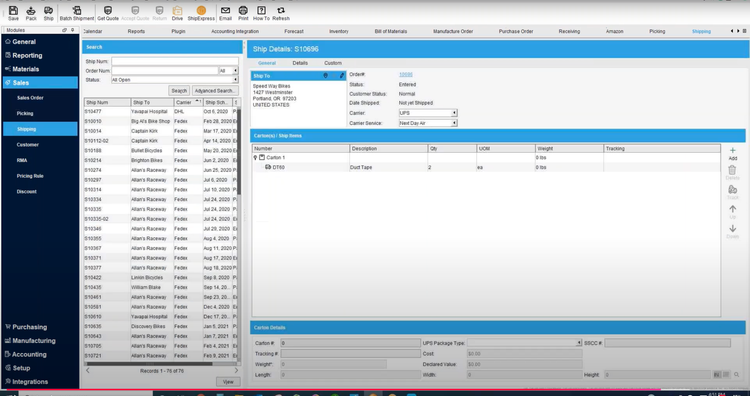Viewport: 750px width, 396px height.
Task: Open the module tab list icon
Action: pyautogui.click(x=744, y=31)
